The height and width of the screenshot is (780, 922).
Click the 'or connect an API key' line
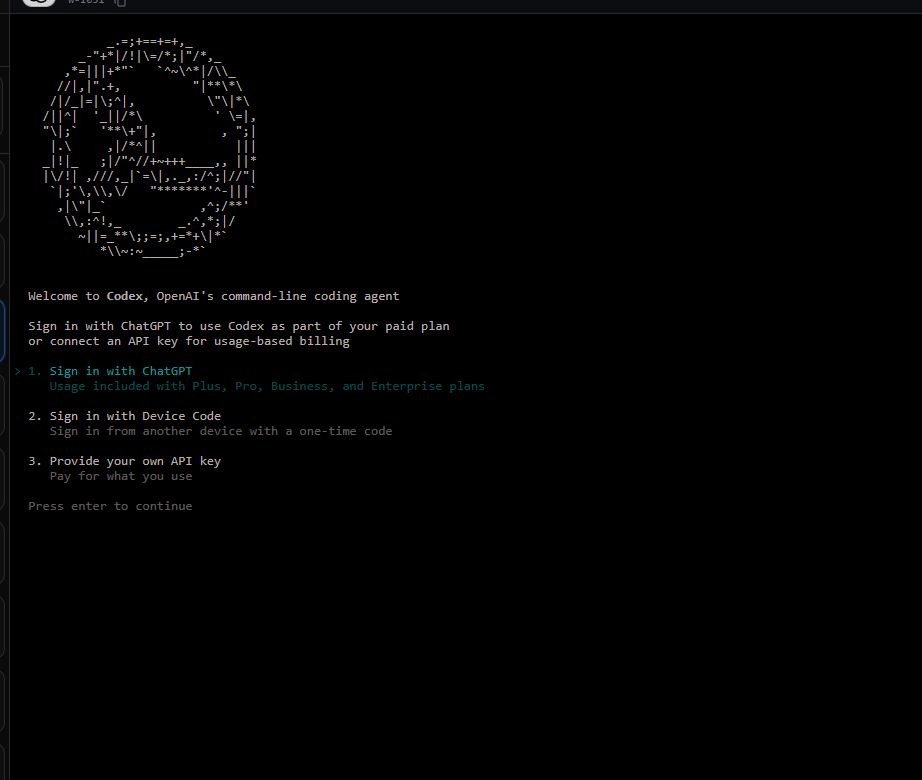coord(189,342)
